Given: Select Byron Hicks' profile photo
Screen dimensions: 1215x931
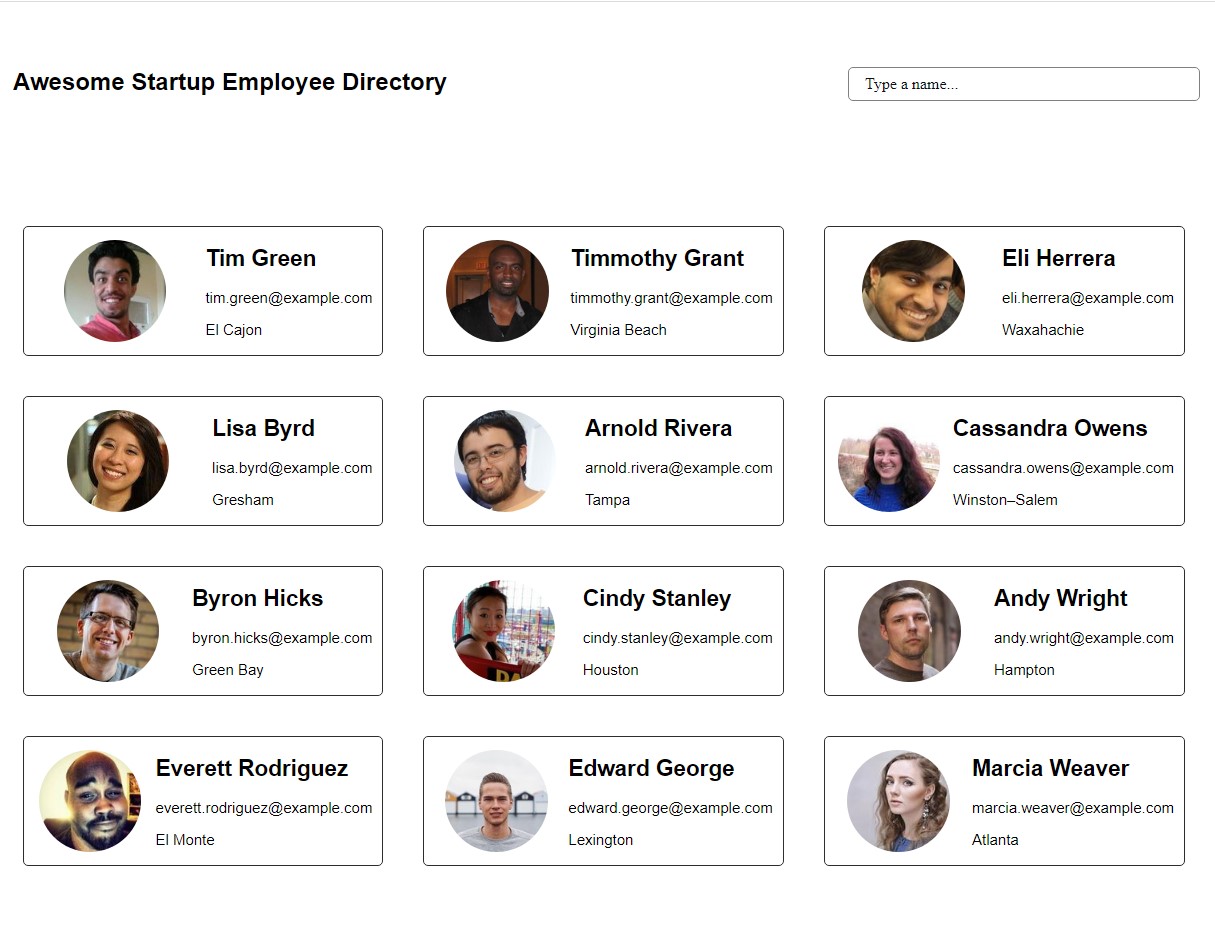Looking at the screenshot, I should 108,631.
